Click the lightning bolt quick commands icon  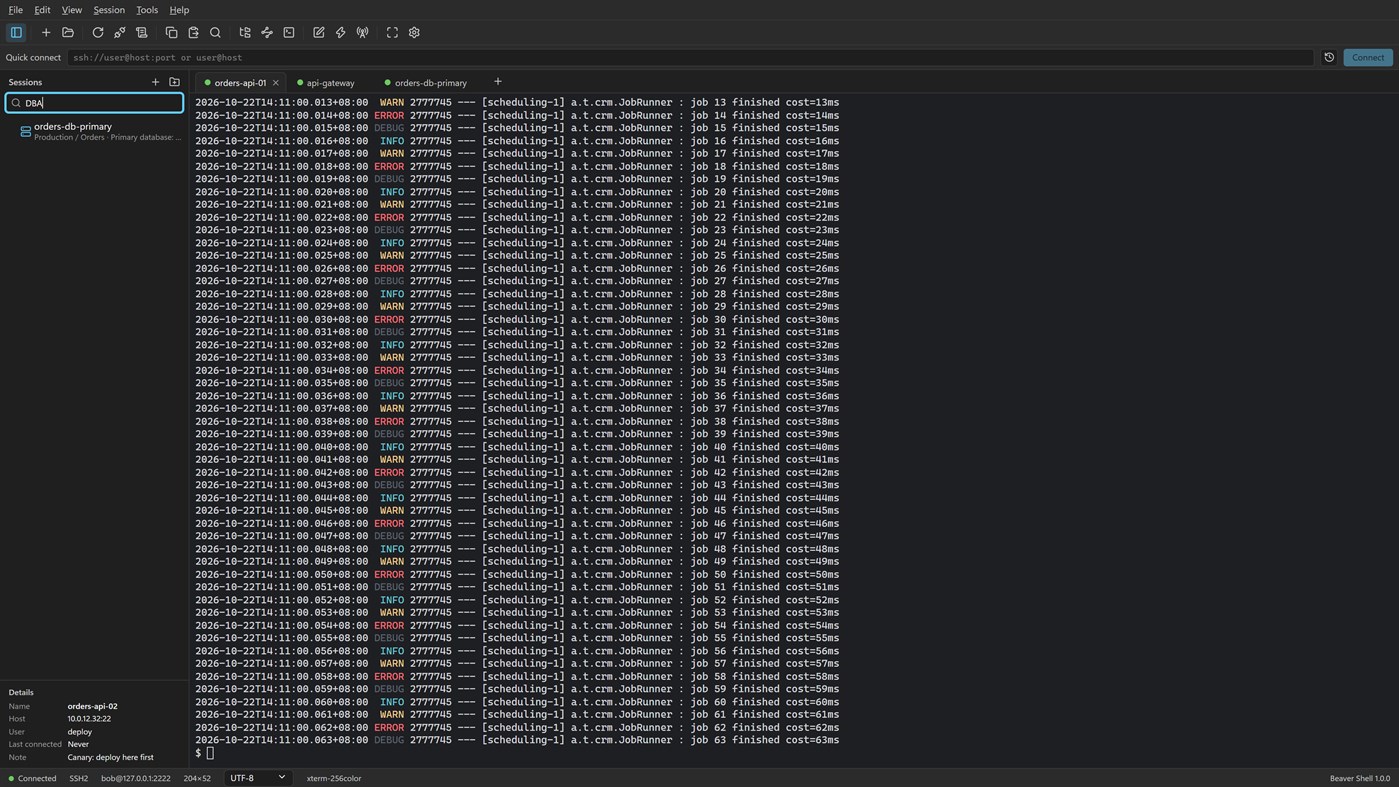click(341, 33)
